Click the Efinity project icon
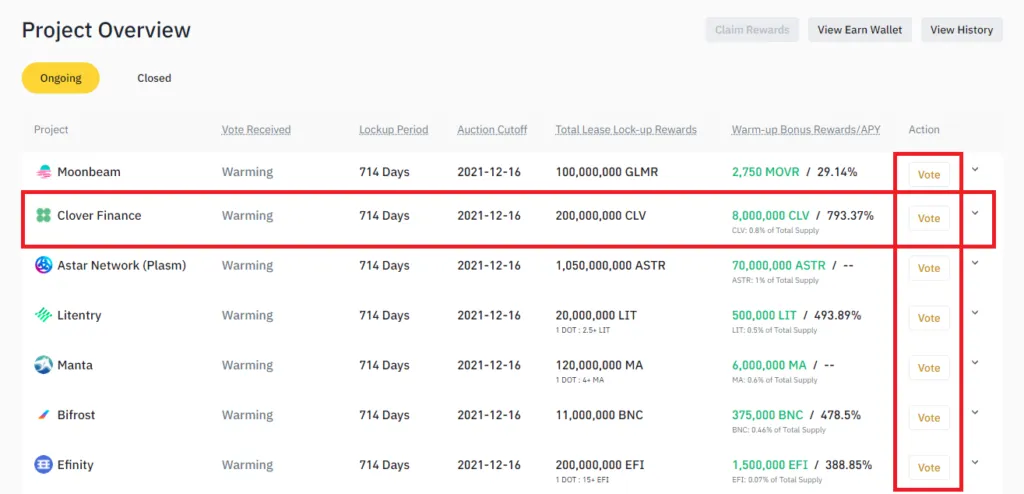The height and width of the screenshot is (494, 1024). click(x=43, y=465)
